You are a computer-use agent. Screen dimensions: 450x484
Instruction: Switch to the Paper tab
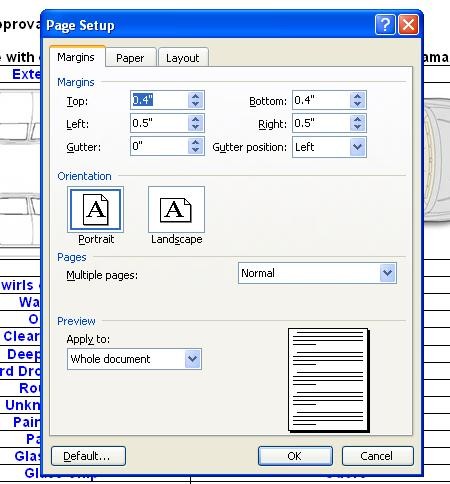130,58
